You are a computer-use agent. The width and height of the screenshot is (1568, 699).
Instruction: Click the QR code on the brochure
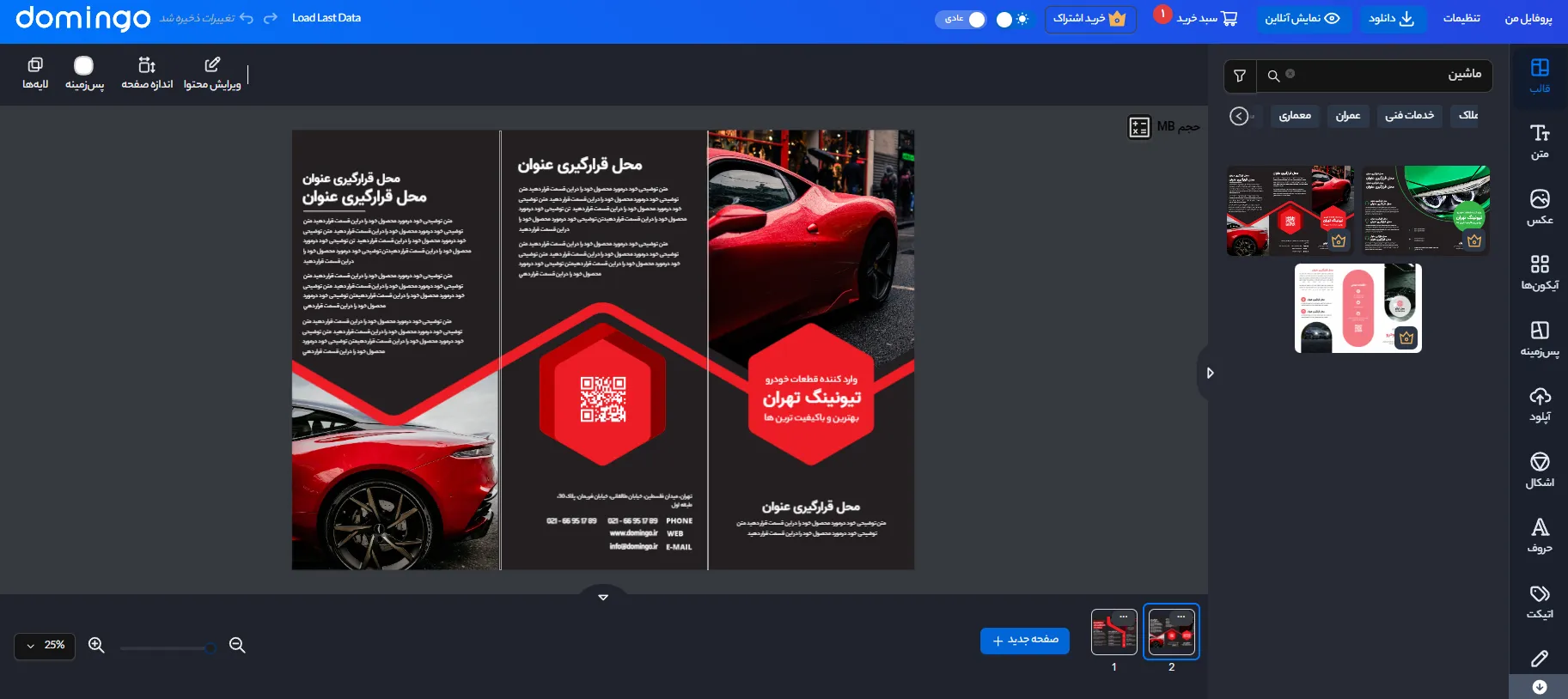[603, 399]
